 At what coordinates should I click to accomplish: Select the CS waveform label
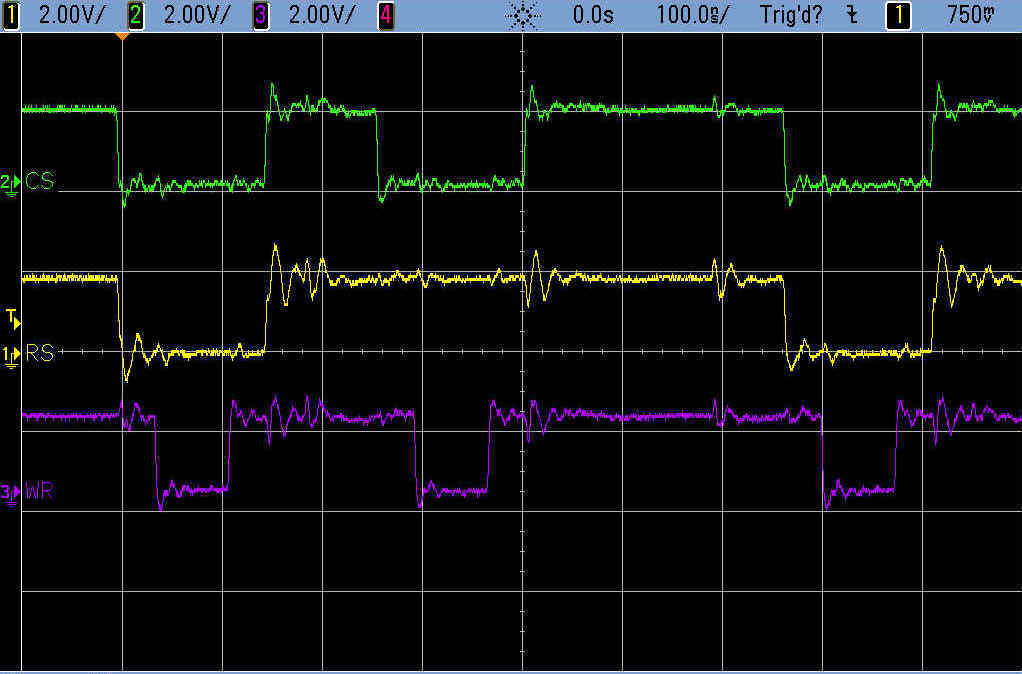[x=40, y=181]
